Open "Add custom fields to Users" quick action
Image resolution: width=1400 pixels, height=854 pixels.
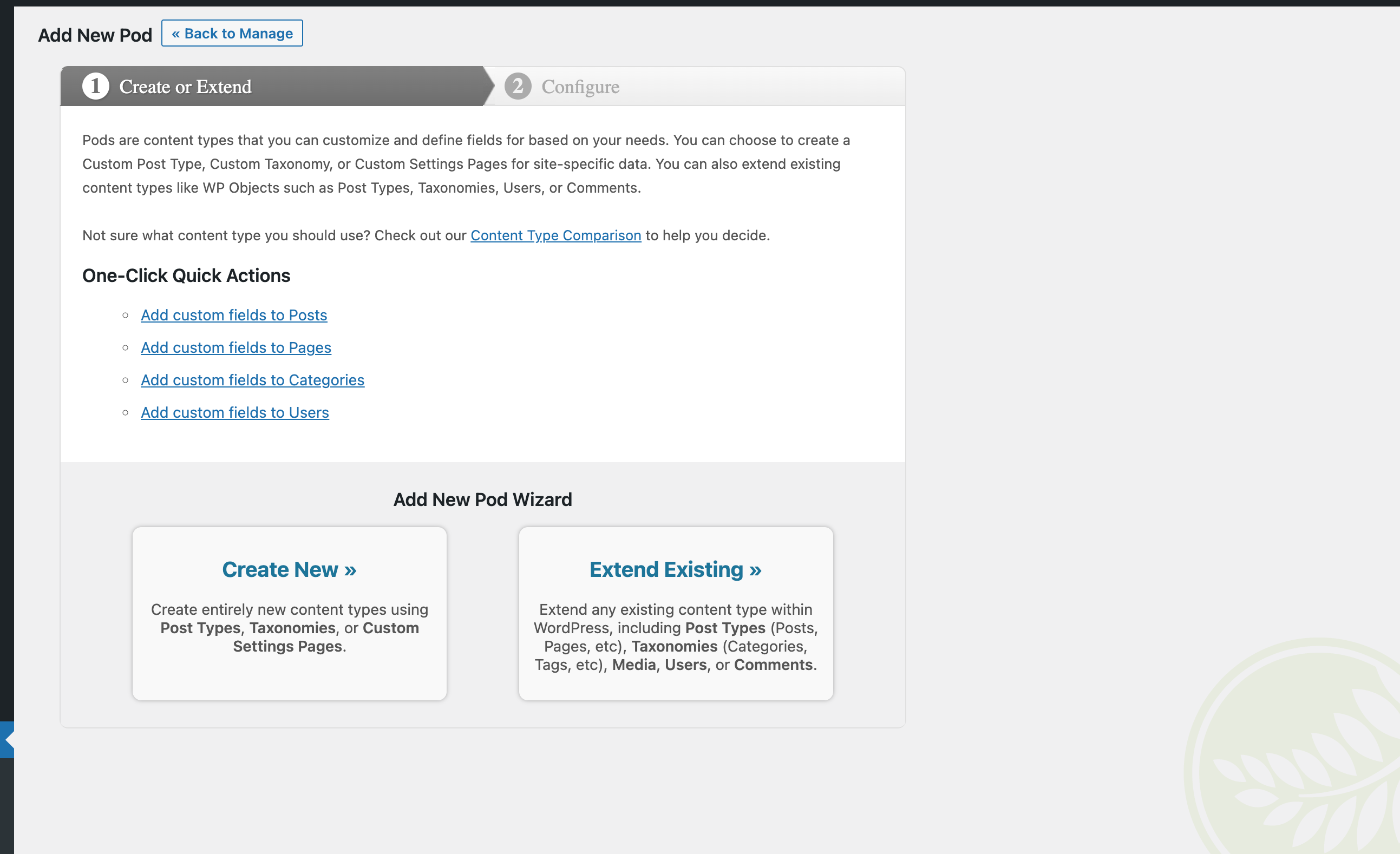tap(234, 413)
